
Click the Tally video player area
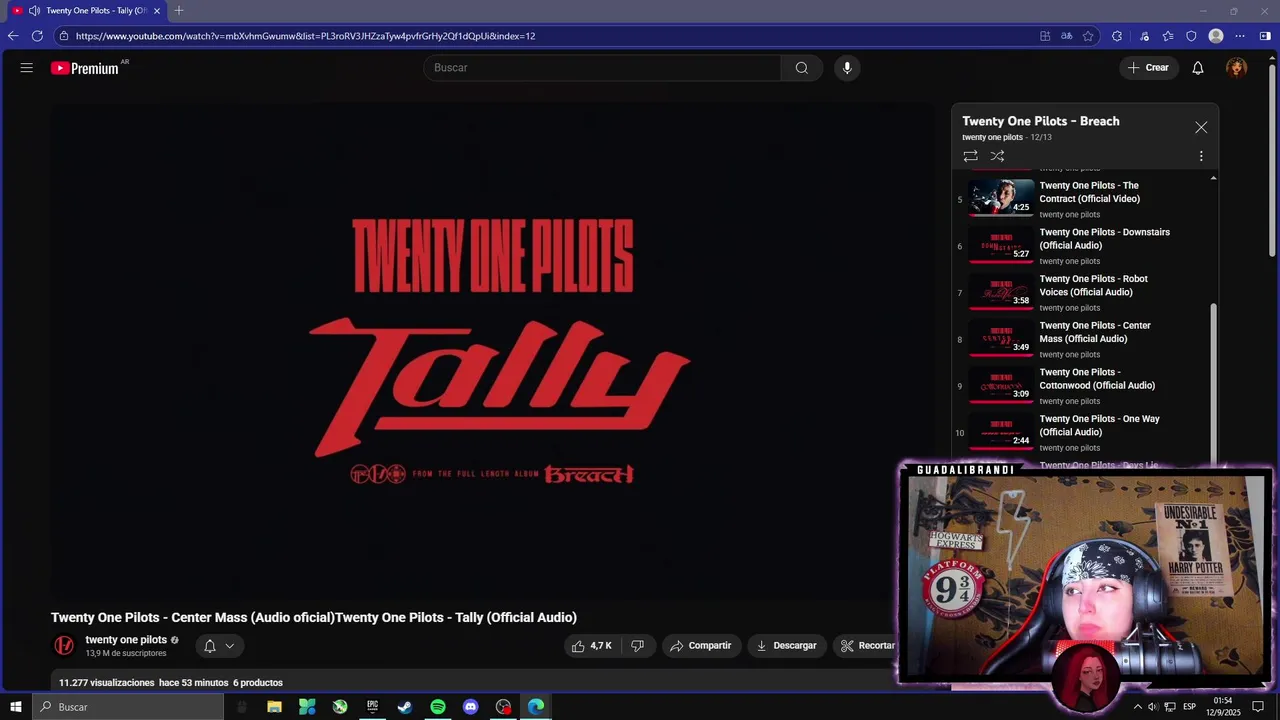pos(493,350)
